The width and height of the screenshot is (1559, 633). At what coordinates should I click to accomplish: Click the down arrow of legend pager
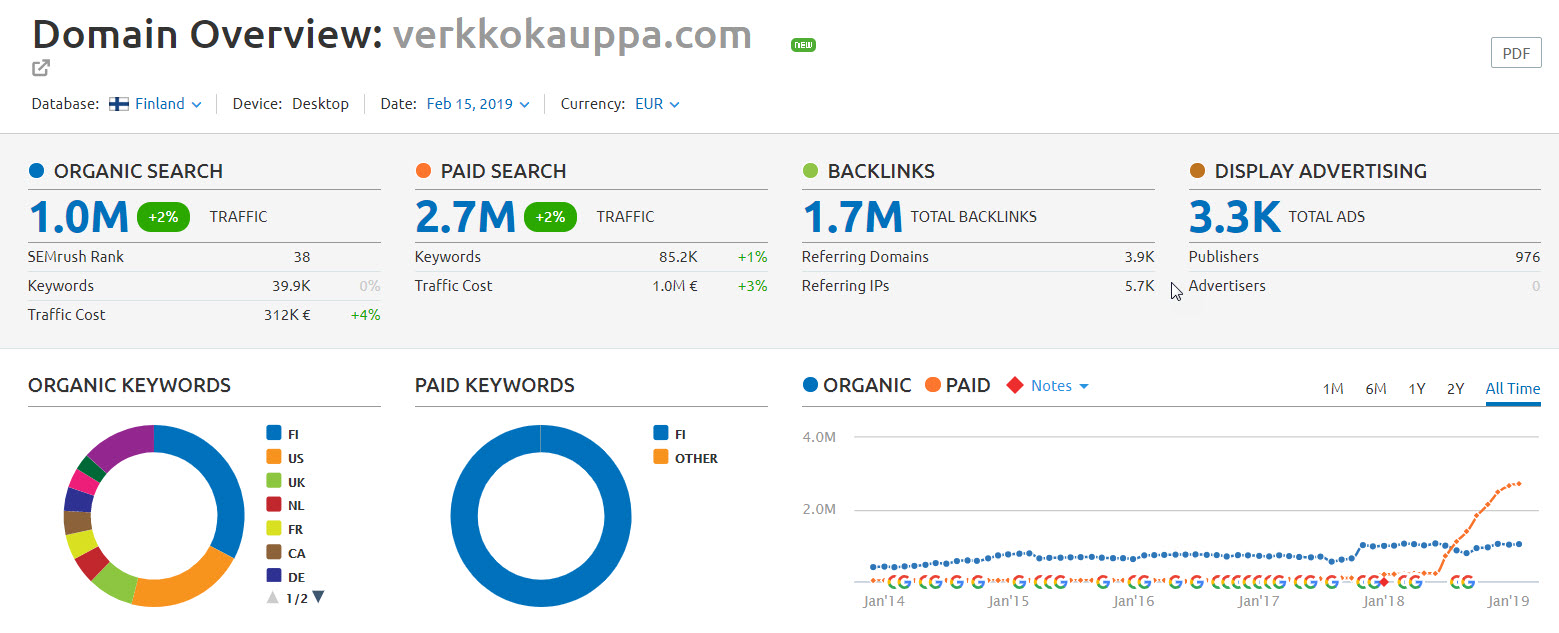(318, 597)
